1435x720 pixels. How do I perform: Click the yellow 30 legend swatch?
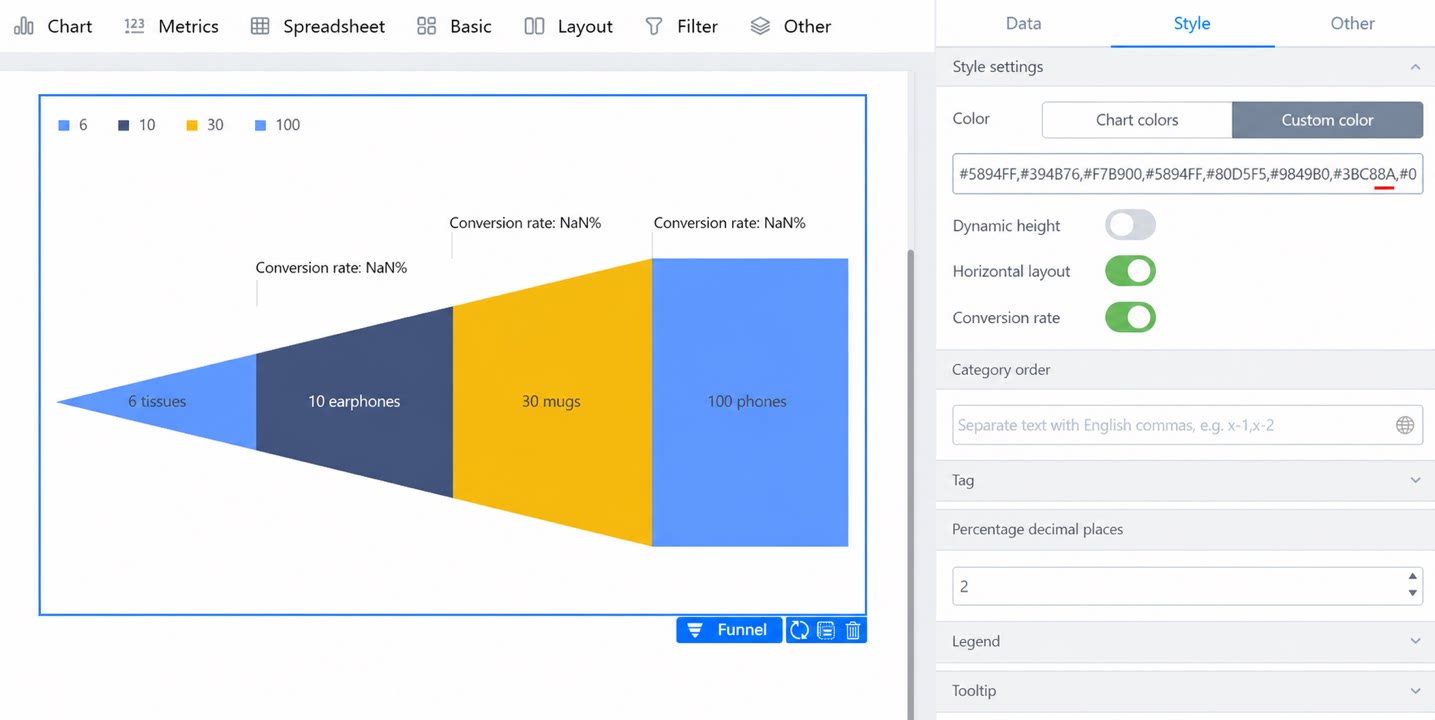pyautogui.click(x=192, y=125)
